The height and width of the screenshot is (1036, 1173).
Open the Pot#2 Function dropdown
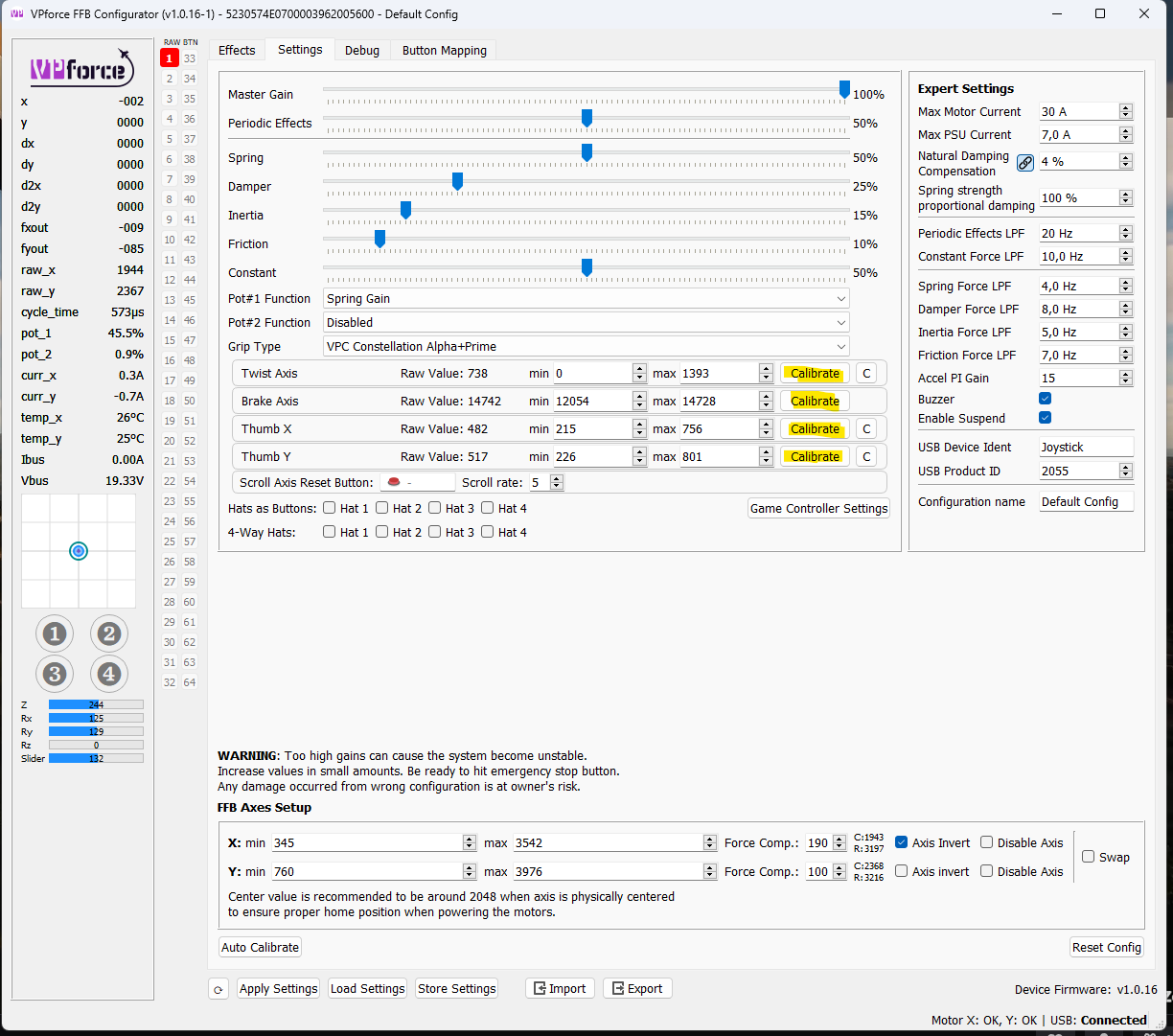pyautogui.click(x=586, y=323)
